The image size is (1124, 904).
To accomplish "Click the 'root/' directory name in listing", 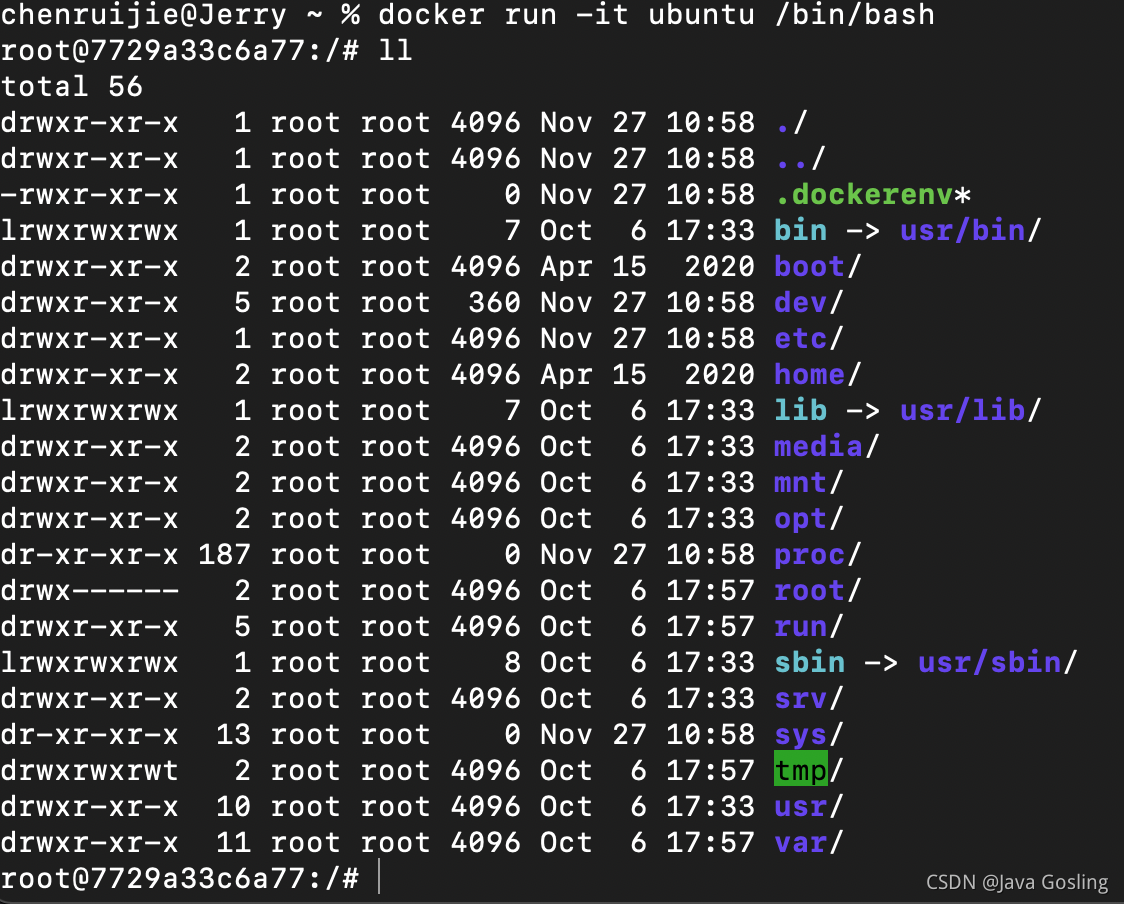I will click(x=817, y=591).
